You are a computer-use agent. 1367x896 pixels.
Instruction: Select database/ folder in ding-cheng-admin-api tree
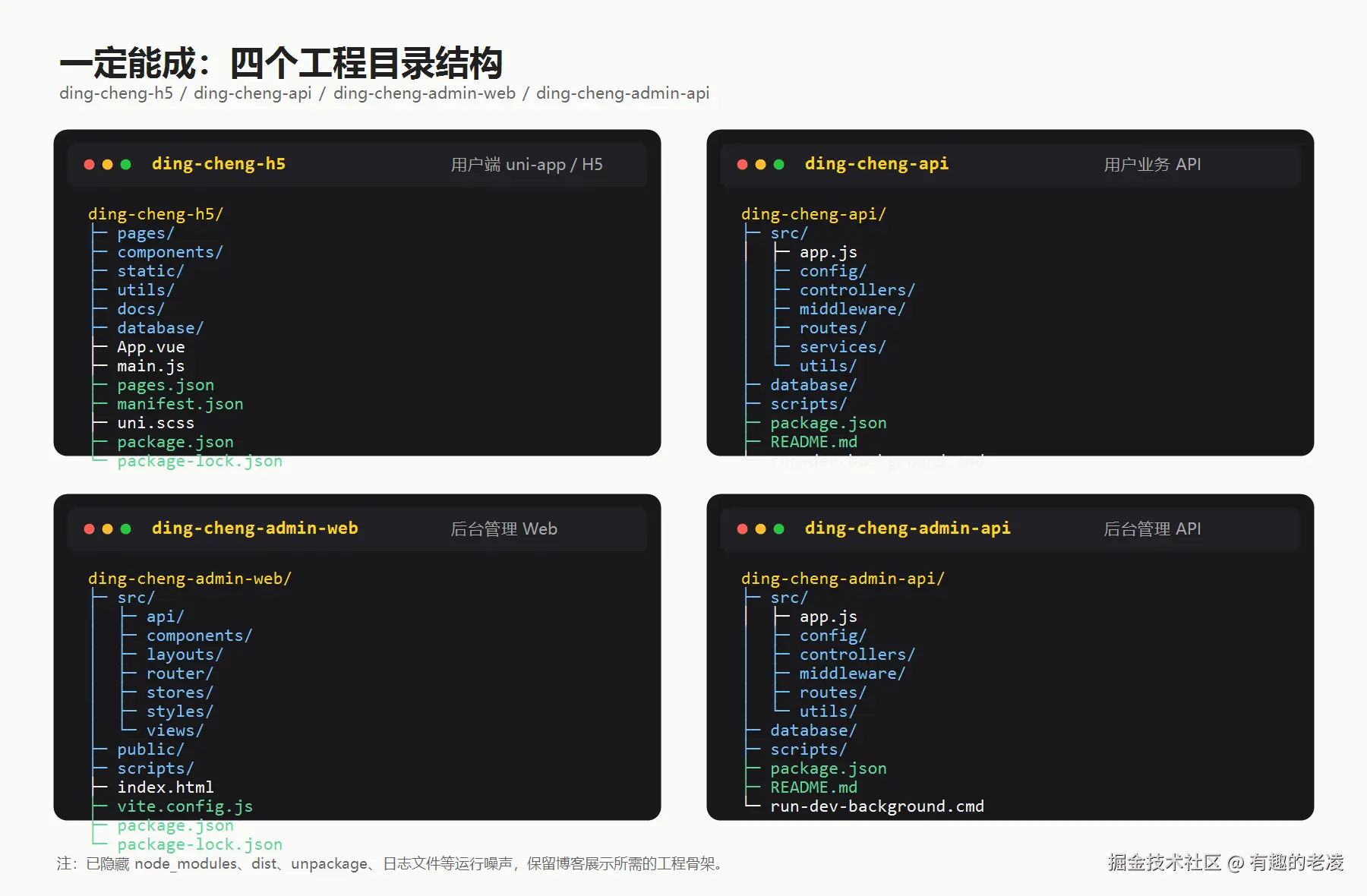(813, 731)
